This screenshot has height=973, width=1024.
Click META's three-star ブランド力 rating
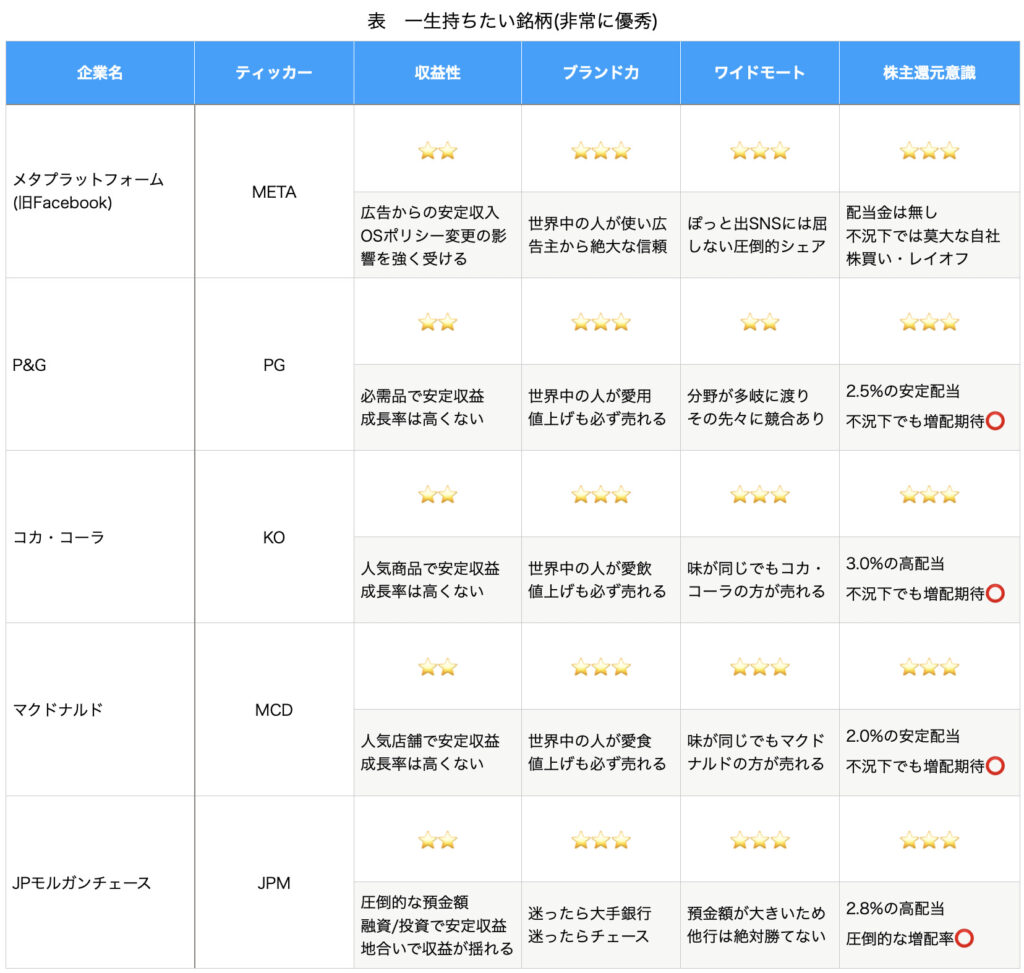(x=601, y=151)
